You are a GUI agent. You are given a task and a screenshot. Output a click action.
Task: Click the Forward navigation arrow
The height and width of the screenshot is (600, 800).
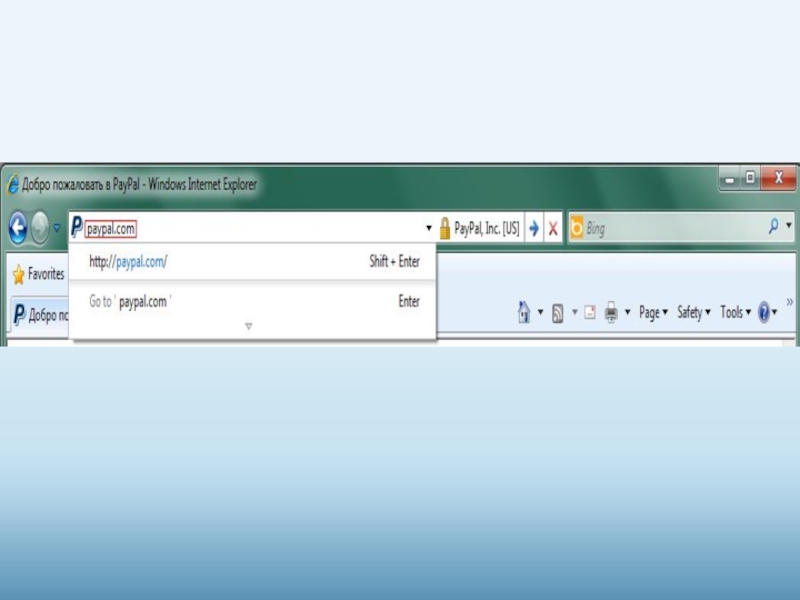point(40,228)
